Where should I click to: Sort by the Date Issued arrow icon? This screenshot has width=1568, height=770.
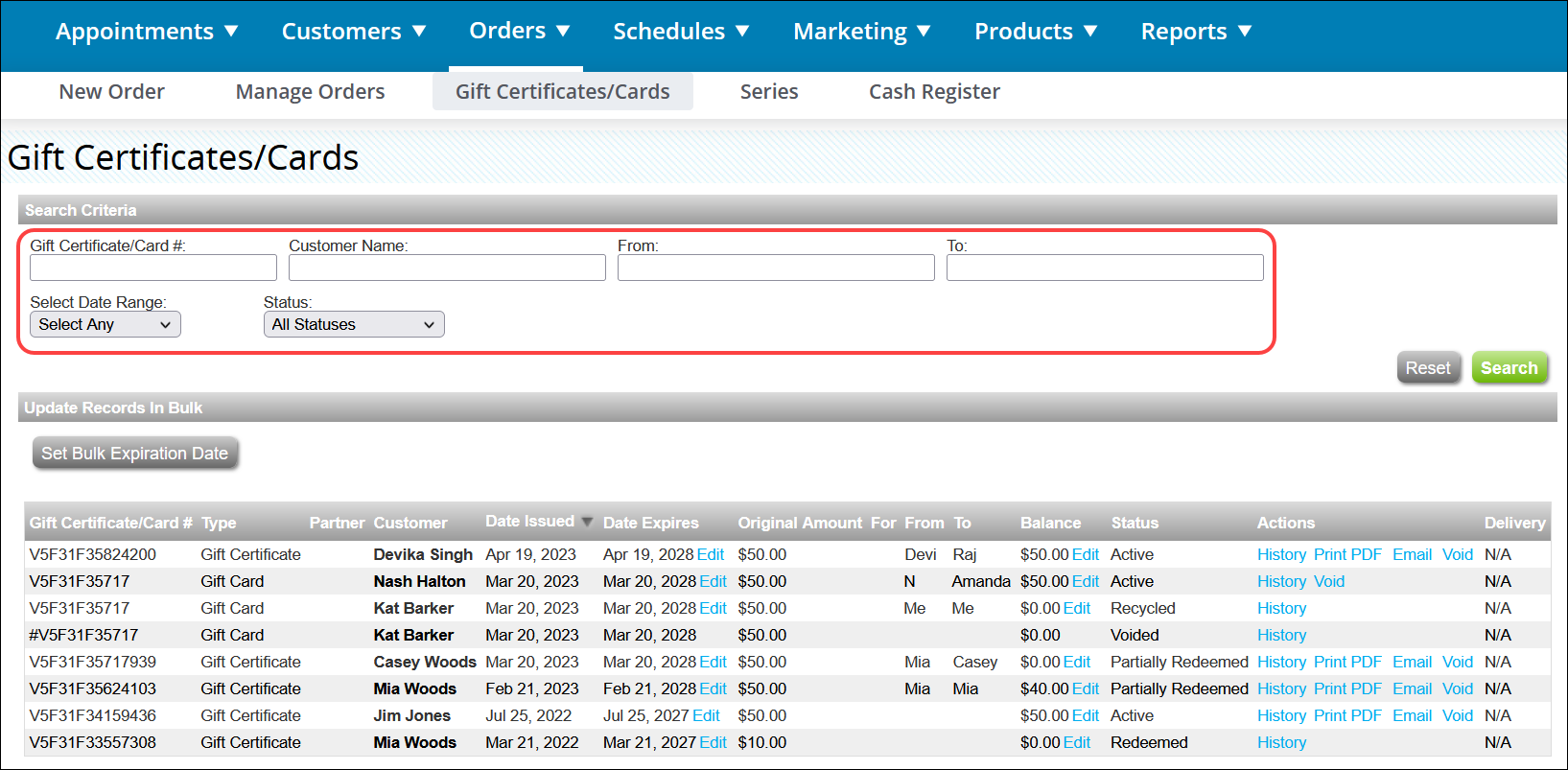coord(587,522)
